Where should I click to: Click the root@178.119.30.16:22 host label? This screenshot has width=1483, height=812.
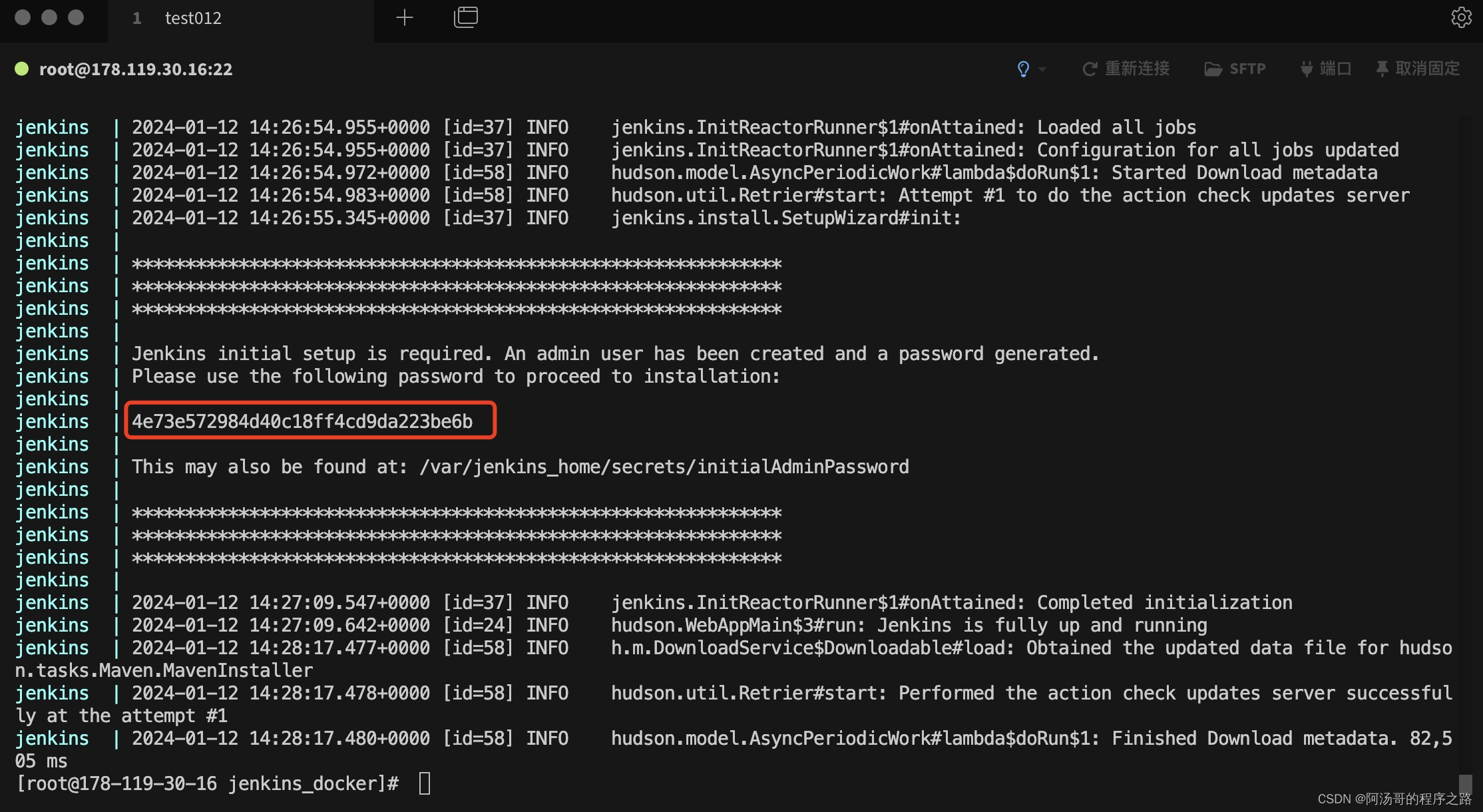click(136, 69)
